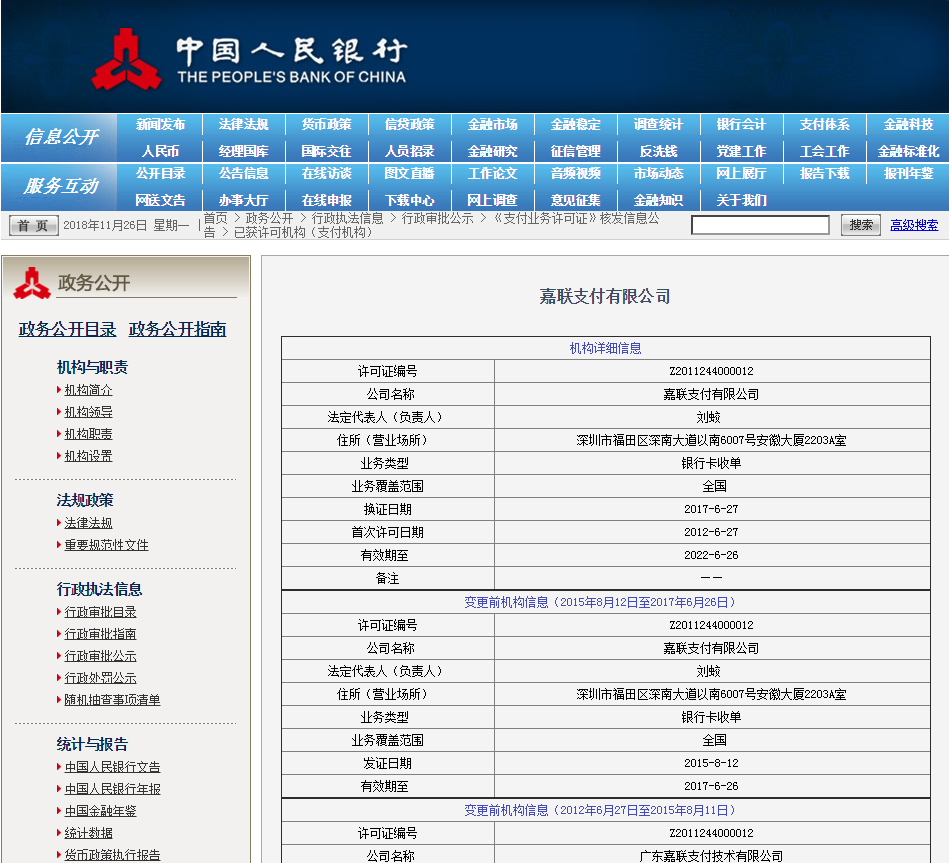Click the 发证日期 value 2015-8-12
949x863 pixels.
[x=711, y=764]
